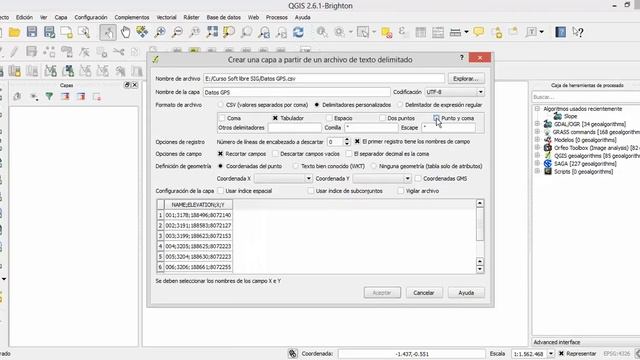Image resolution: width=640 pixels, height=360 pixels.
Task: Select Texto bien conocido (WKT) geometry
Action: click(x=296, y=166)
